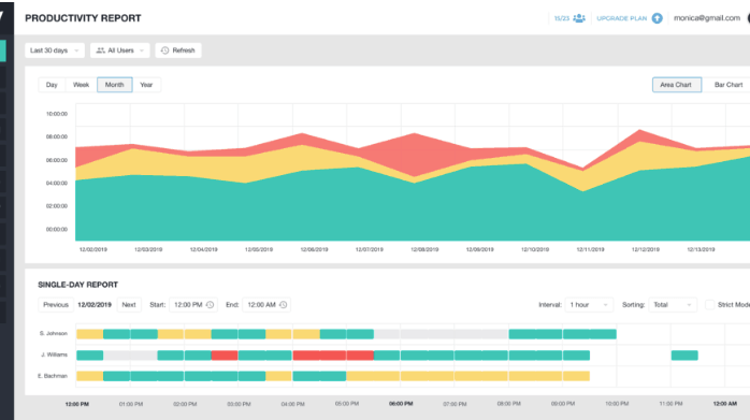Viewport: 750px width, 420px height.
Task: Go to the Previous day
Action: pos(55,304)
